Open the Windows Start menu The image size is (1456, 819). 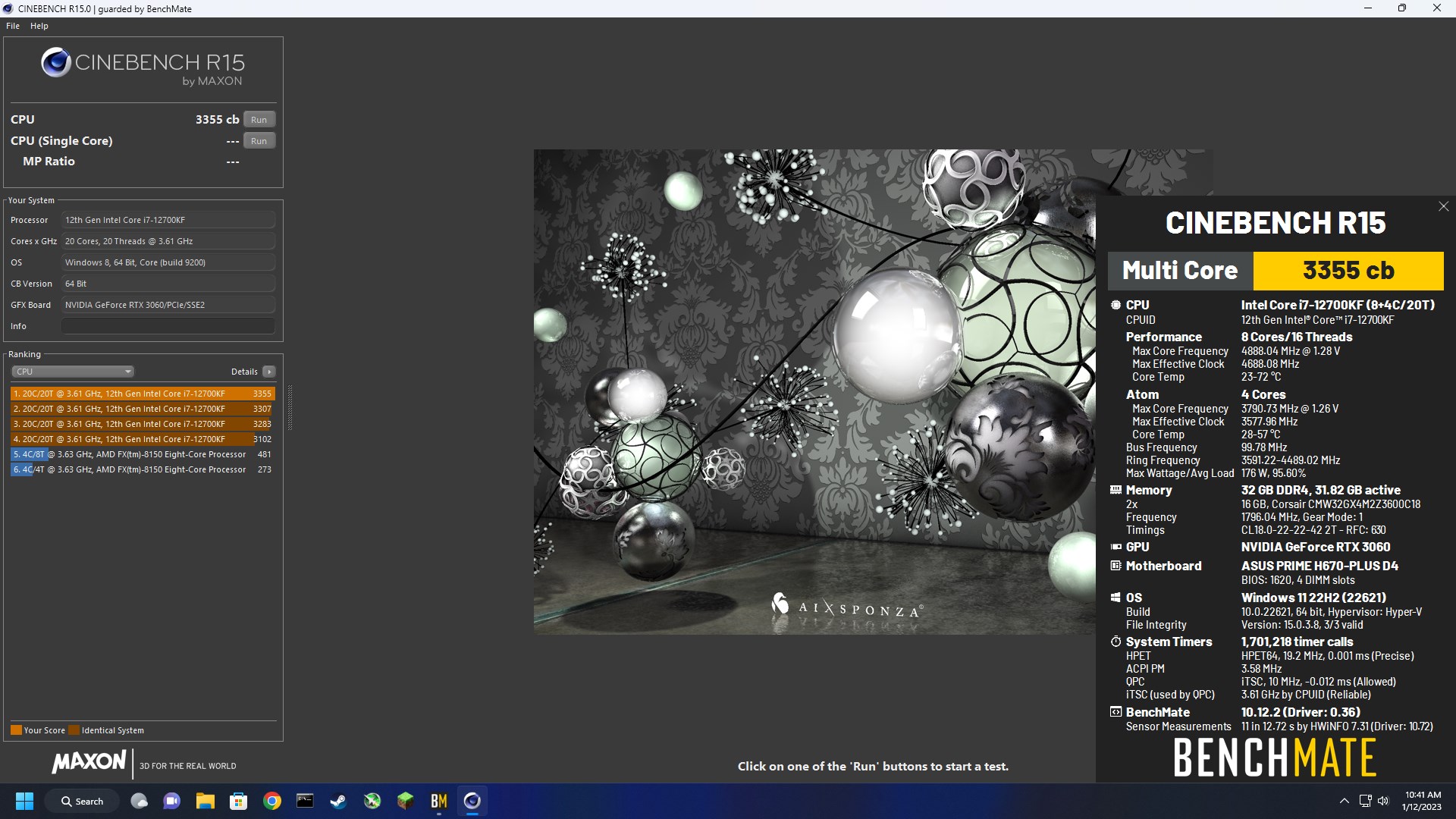(x=24, y=801)
